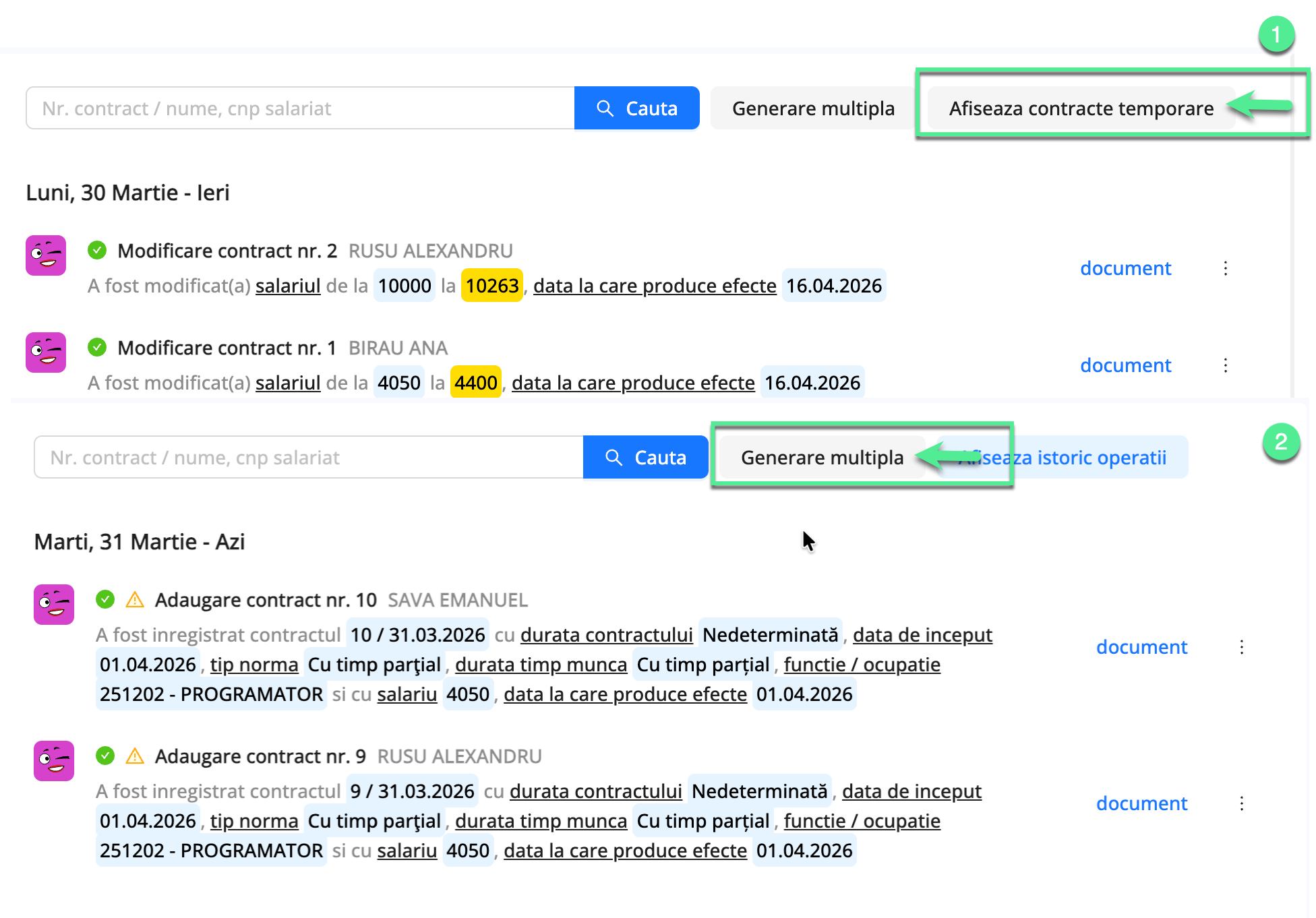Open the options menu for contract nr. 9
The height and width of the screenshot is (918, 1316).
point(1240,803)
